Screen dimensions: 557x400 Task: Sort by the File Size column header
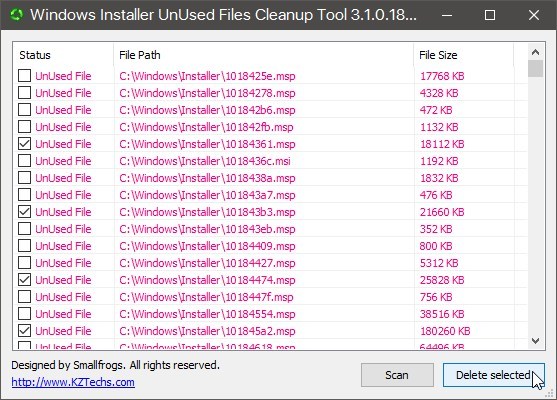(x=464, y=55)
